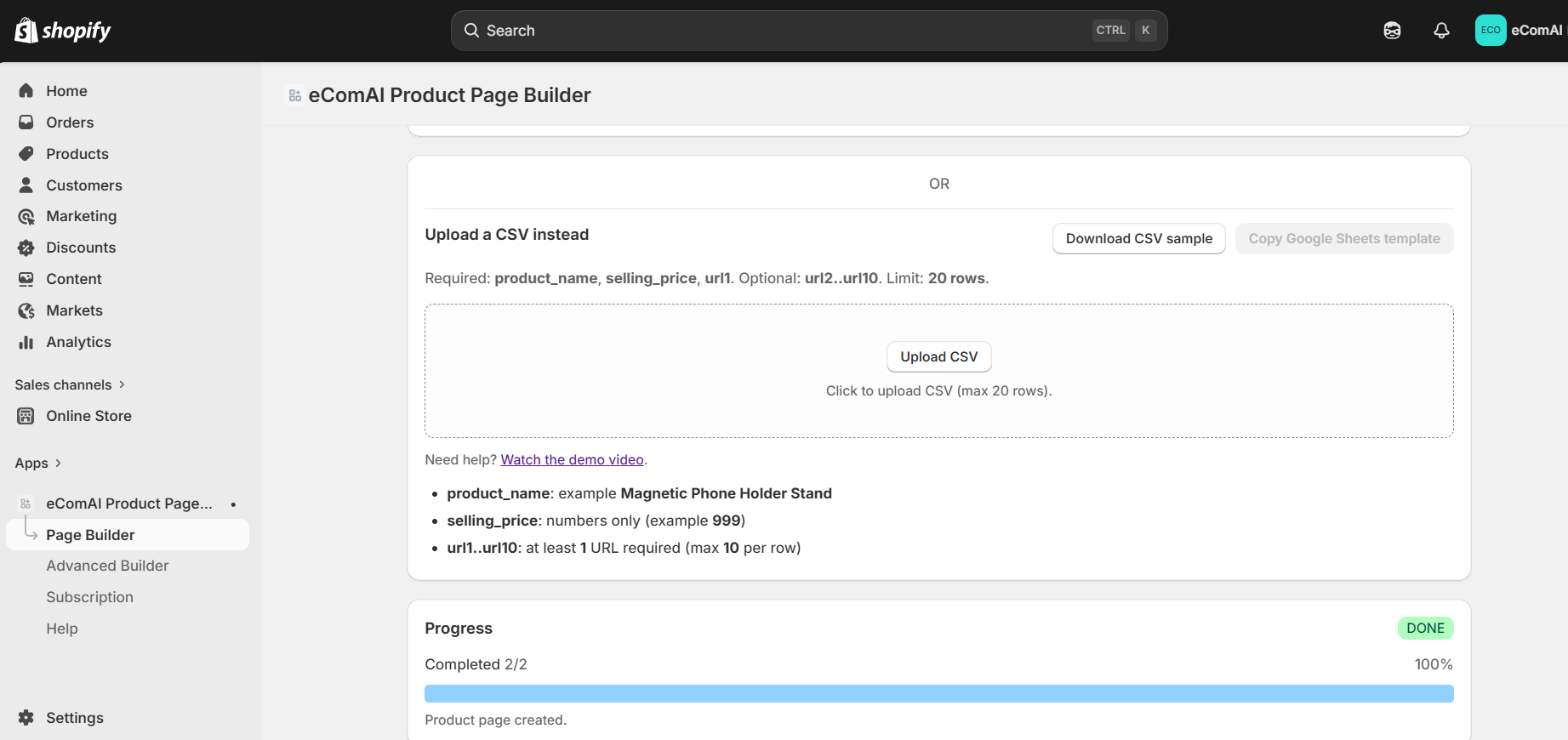Viewport: 1568px width, 740px height.
Task: Click the Upload CSV button
Action: tap(938, 356)
